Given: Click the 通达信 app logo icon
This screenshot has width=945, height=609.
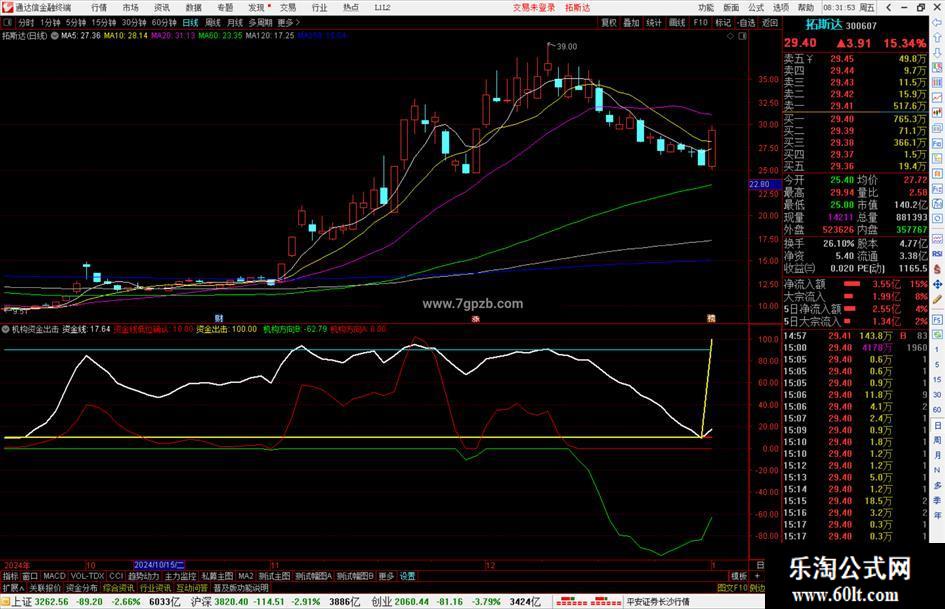Looking at the screenshot, I should (x=7, y=8).
